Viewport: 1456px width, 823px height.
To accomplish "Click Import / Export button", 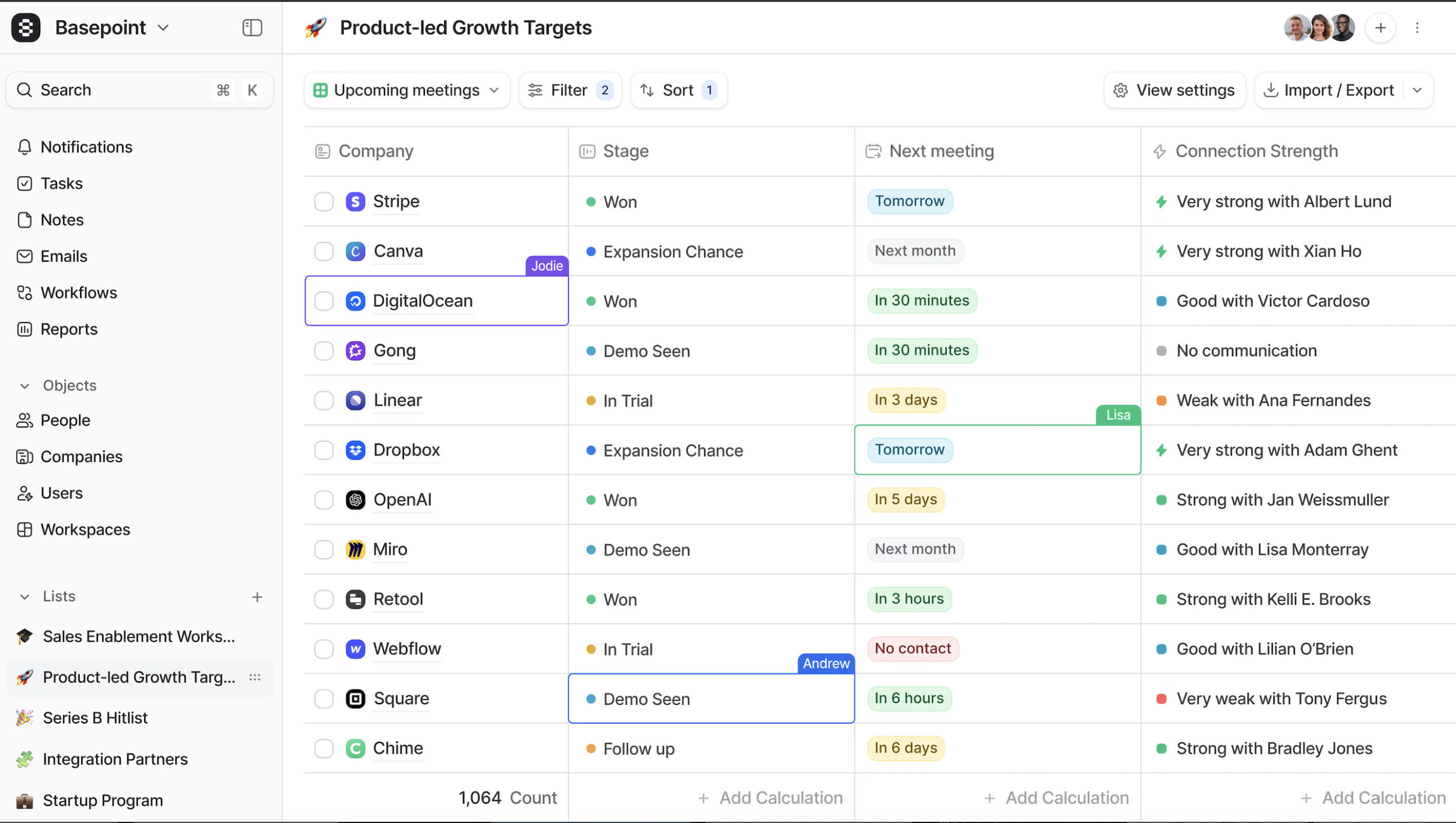I will pyautogui.click(x=1329, y=90).
